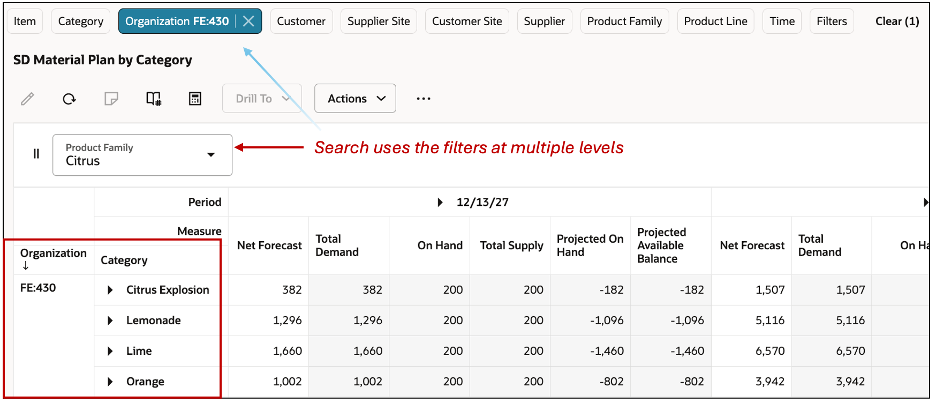Click the Filters button
This screenshot has height=402, width=936.
point(831,21)
